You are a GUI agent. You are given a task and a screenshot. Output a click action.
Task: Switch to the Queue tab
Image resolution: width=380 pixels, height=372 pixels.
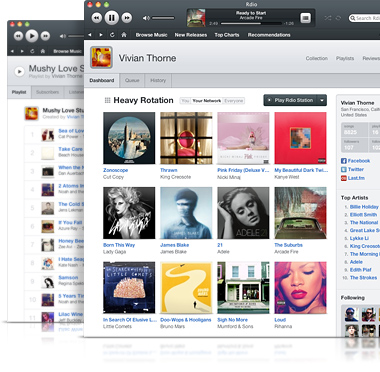(132, 80)
